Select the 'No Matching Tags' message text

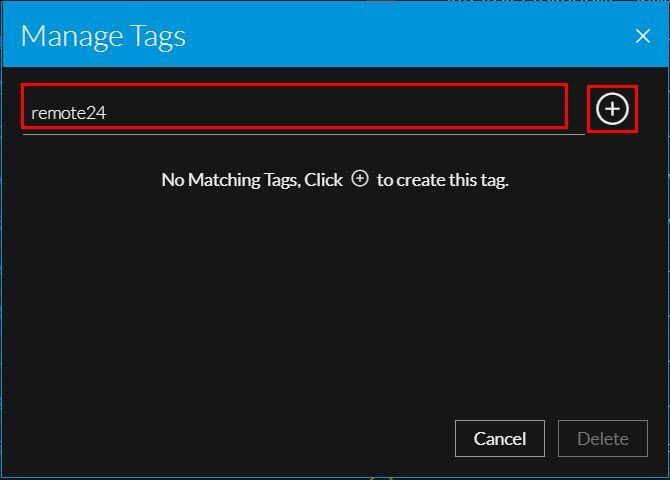(x=232, y=180)
